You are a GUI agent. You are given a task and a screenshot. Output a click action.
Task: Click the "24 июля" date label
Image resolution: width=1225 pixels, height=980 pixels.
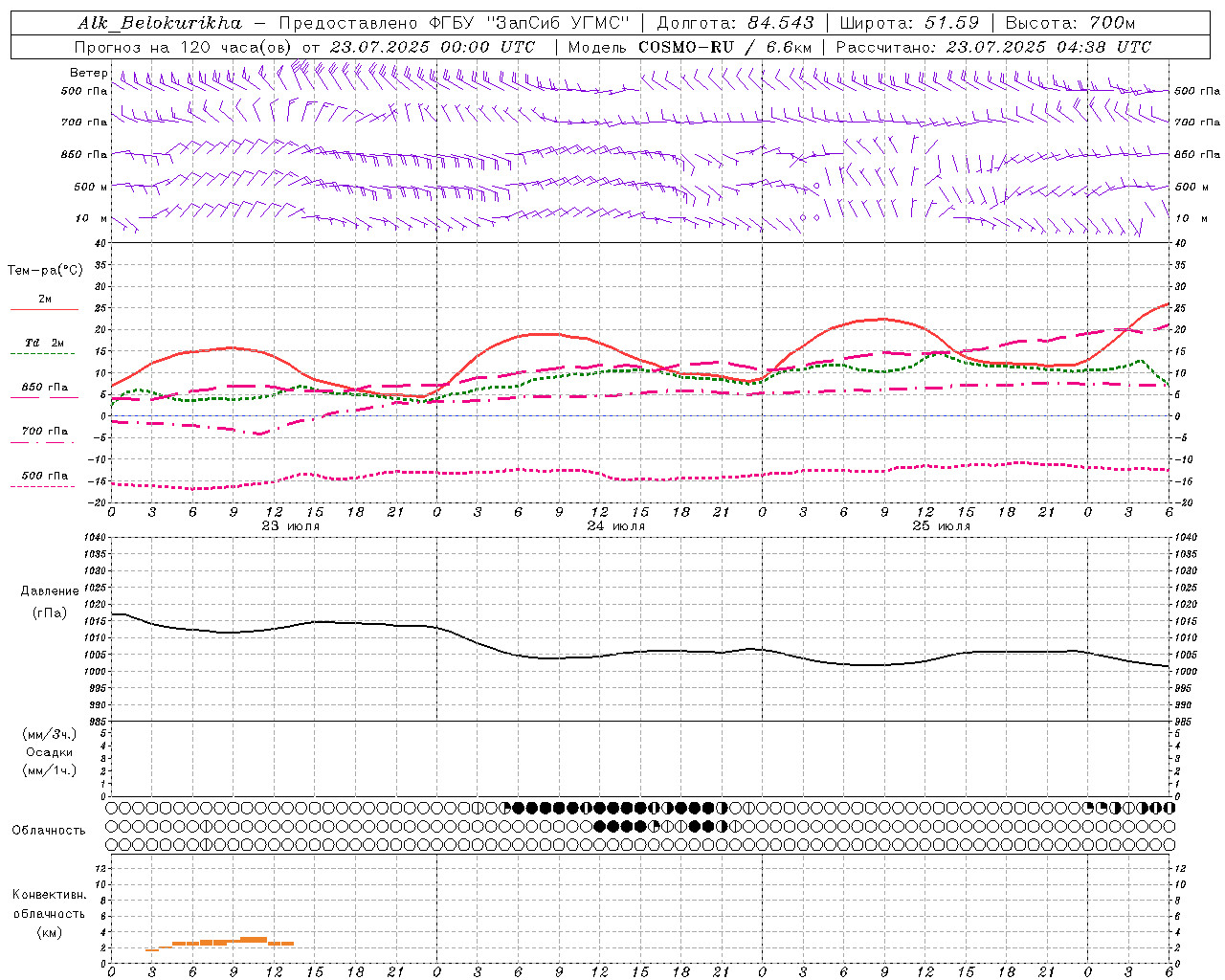click(616, 526)
